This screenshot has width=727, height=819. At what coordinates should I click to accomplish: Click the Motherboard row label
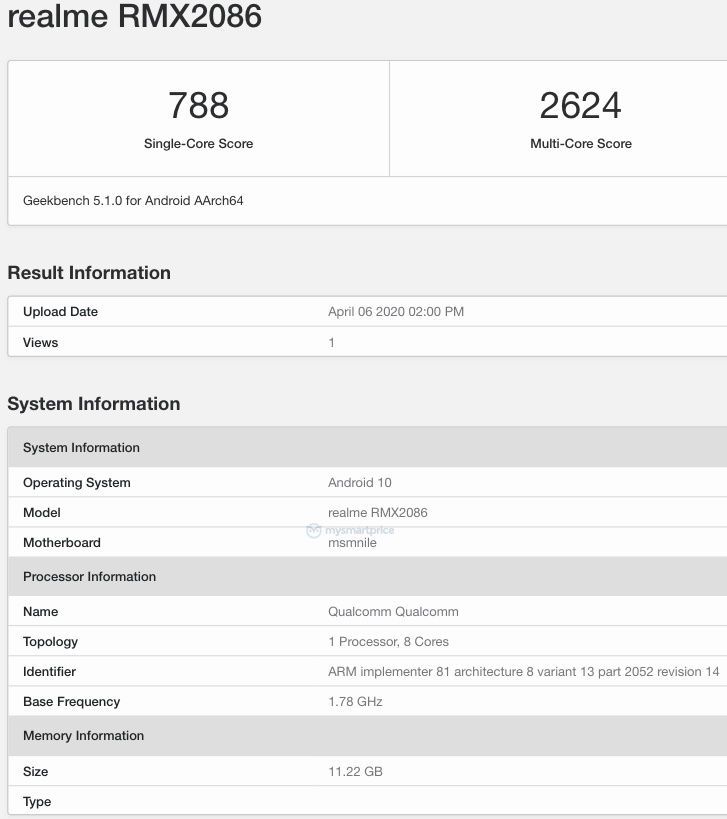[62, 543]
